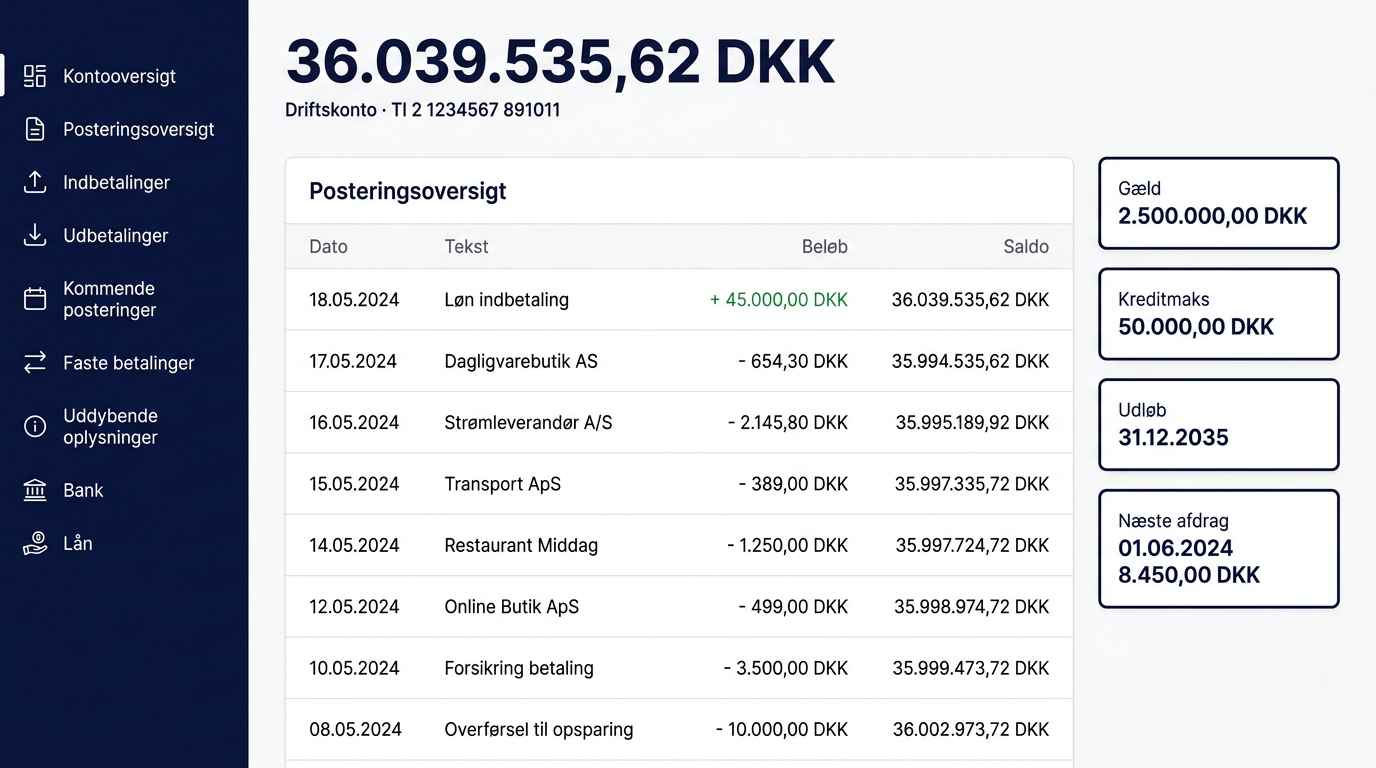Select the Dagligvarebutik AS transaction
1376x768 pixels.
[x=679, y=361]
